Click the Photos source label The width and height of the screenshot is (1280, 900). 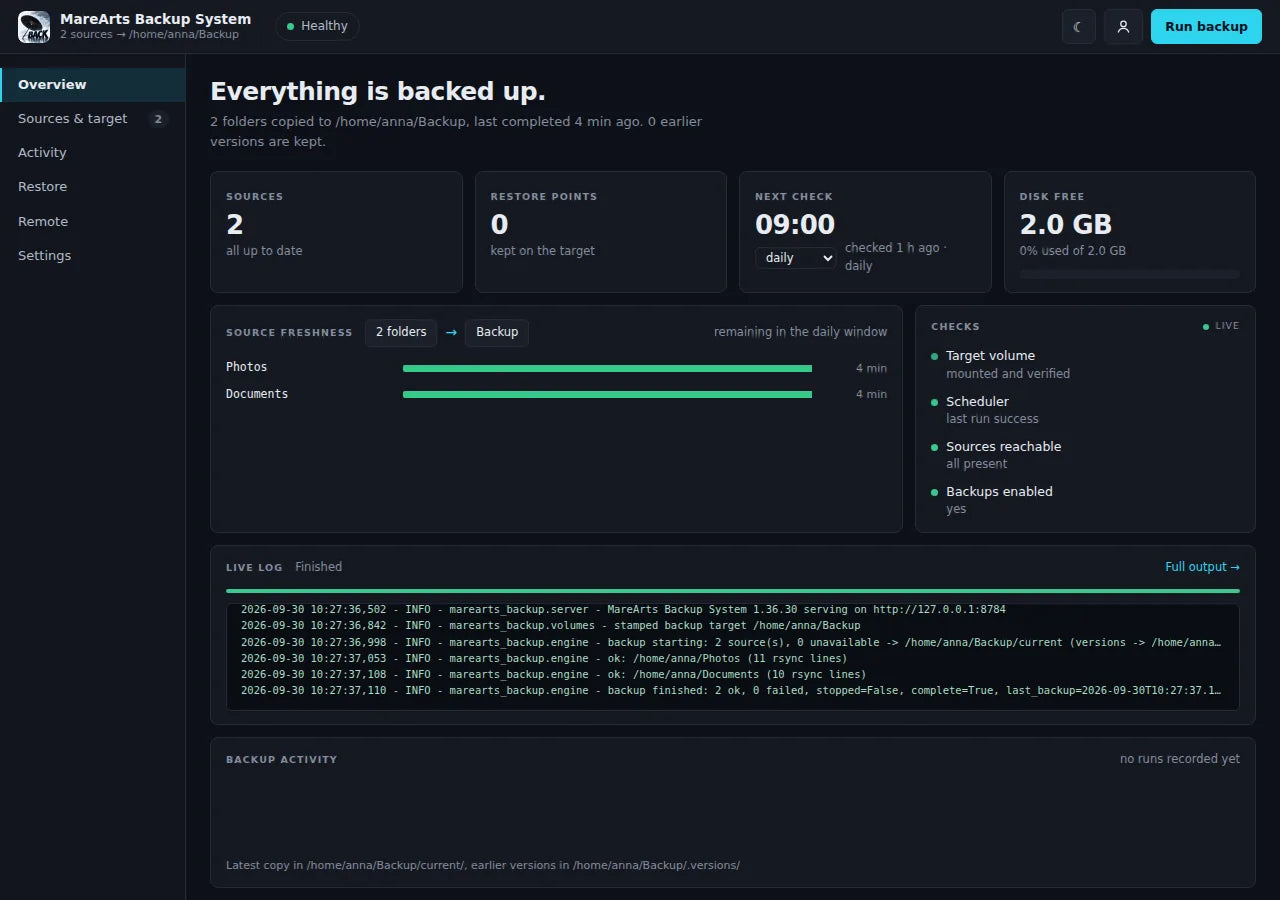246,367
